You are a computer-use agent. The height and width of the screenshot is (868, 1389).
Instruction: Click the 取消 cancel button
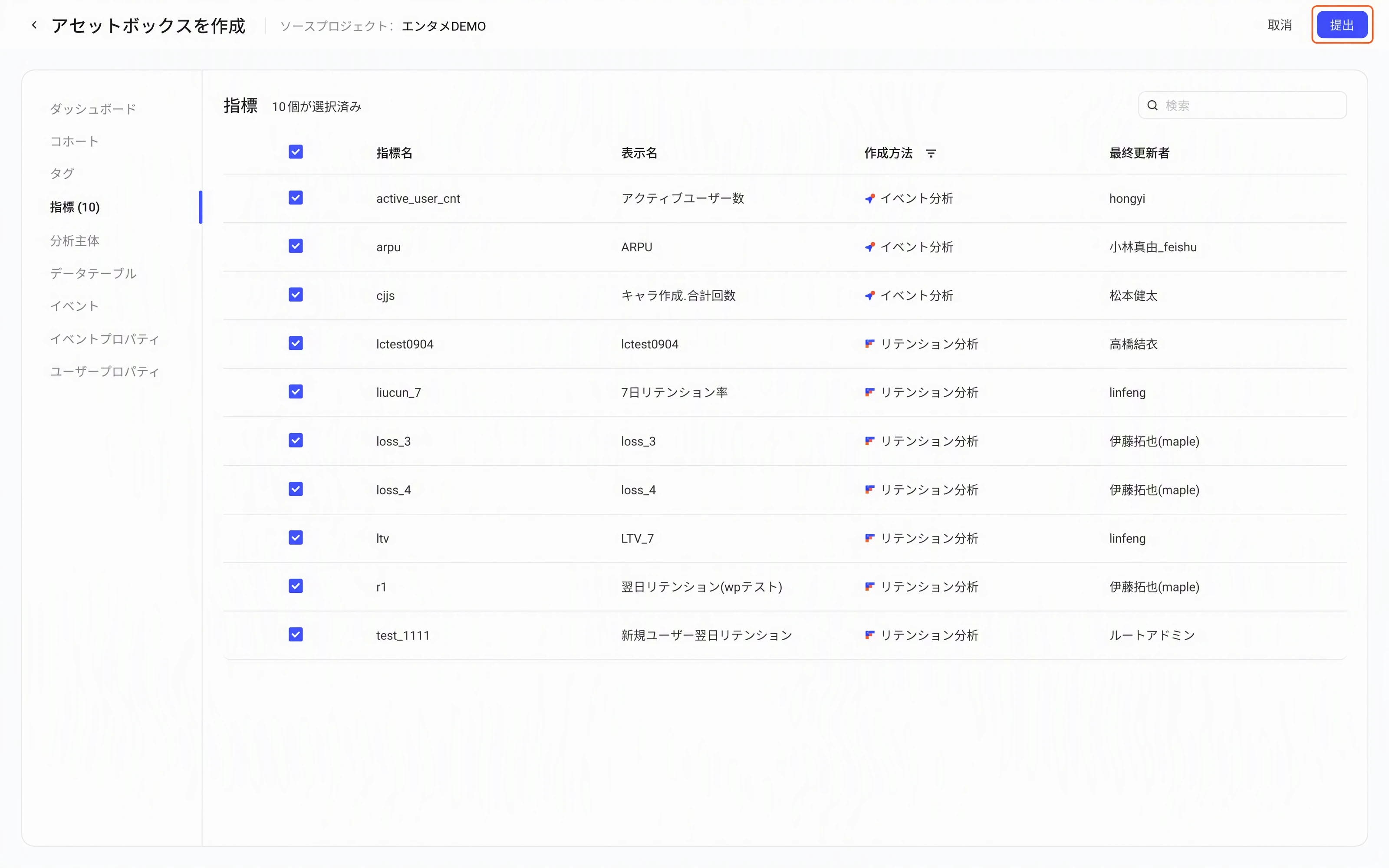pos(1279,25)
